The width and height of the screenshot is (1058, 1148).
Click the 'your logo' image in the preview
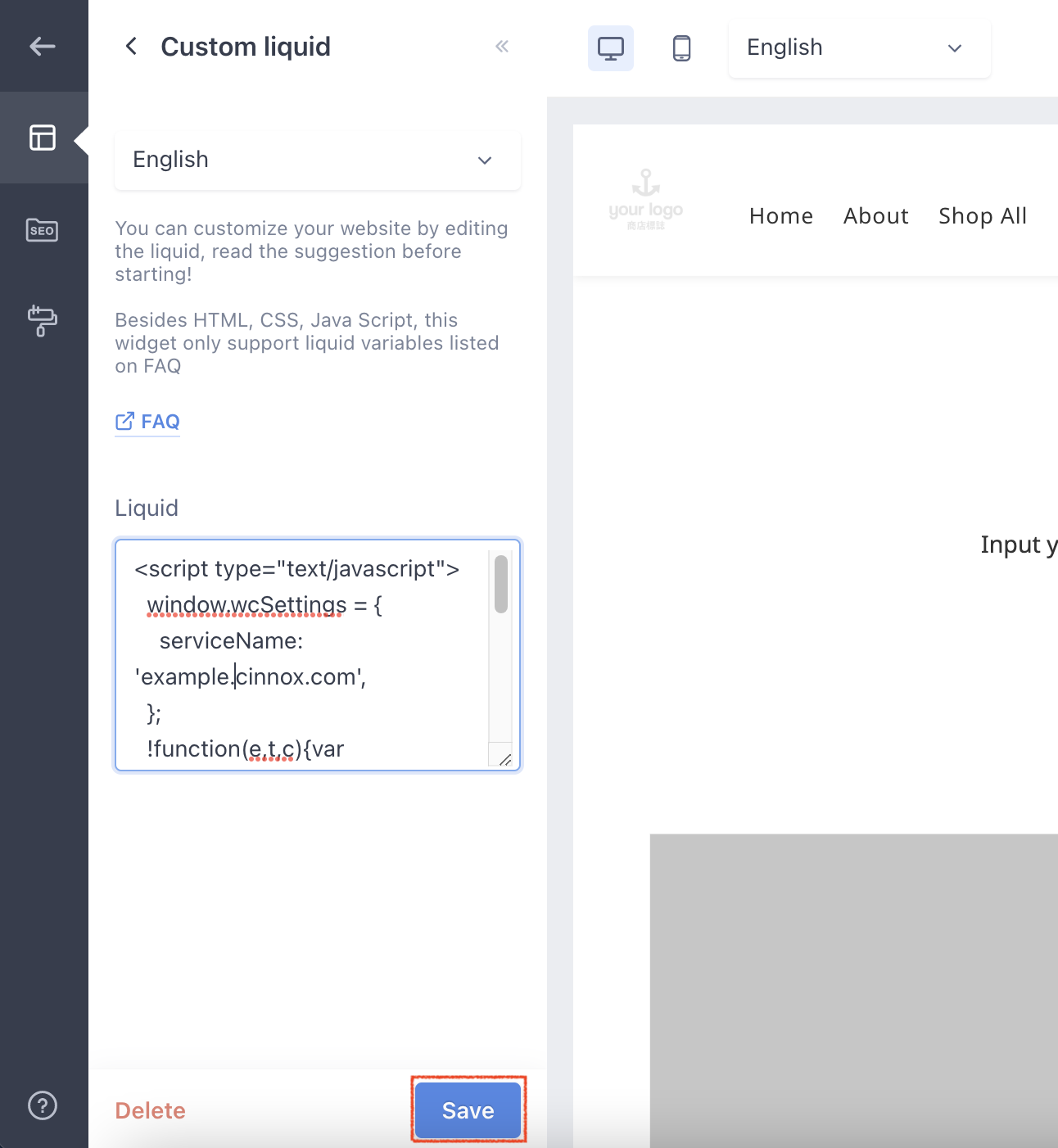point(645,201)
